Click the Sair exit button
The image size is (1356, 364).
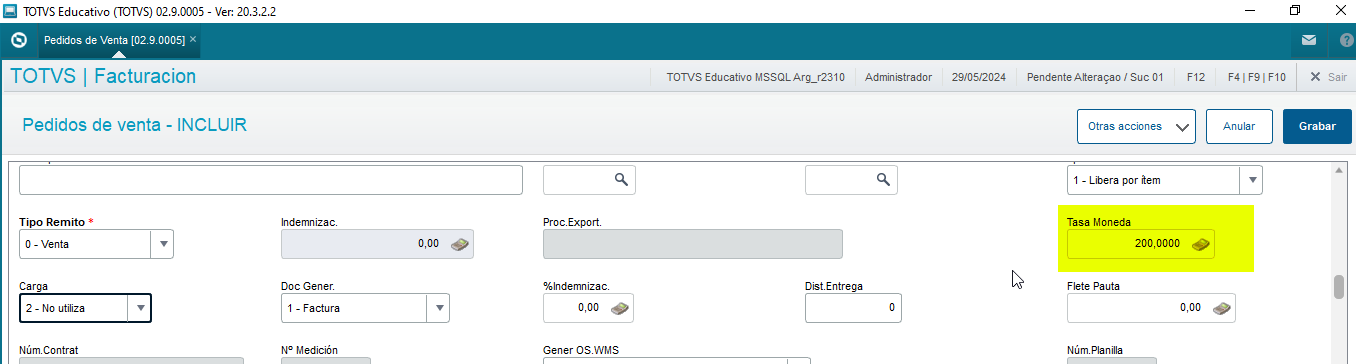(1328, 77)
